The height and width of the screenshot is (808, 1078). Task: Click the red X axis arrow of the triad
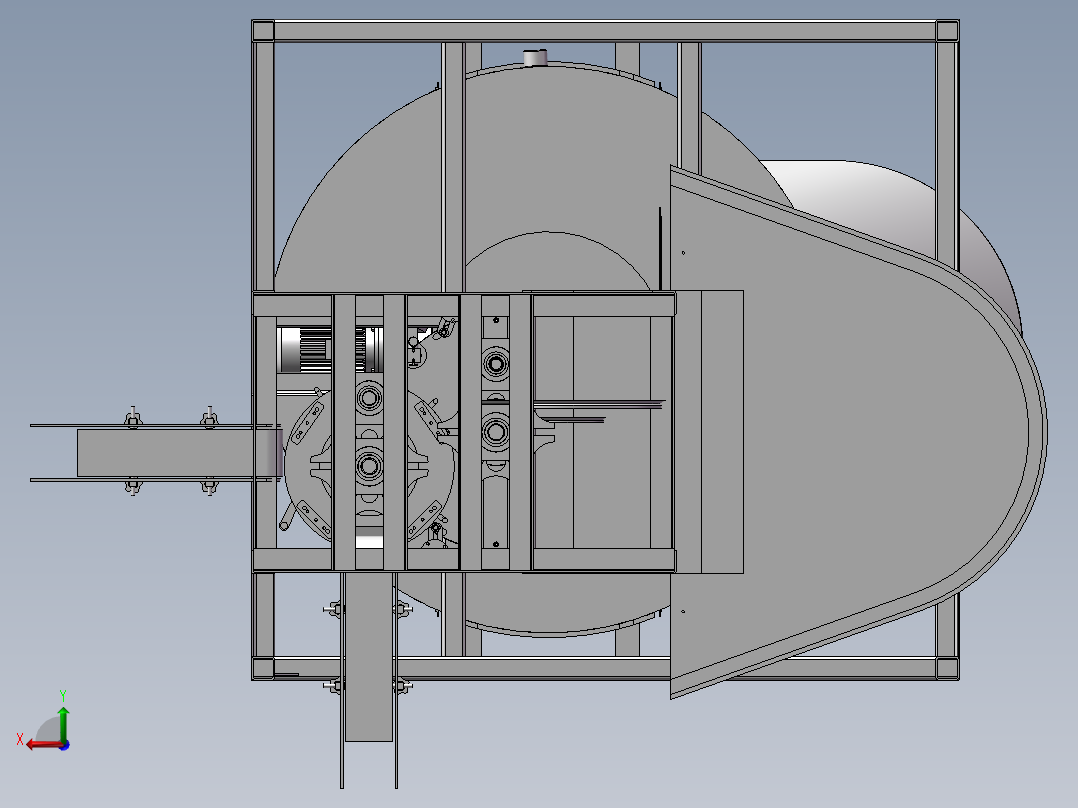[x=43, y=745]
